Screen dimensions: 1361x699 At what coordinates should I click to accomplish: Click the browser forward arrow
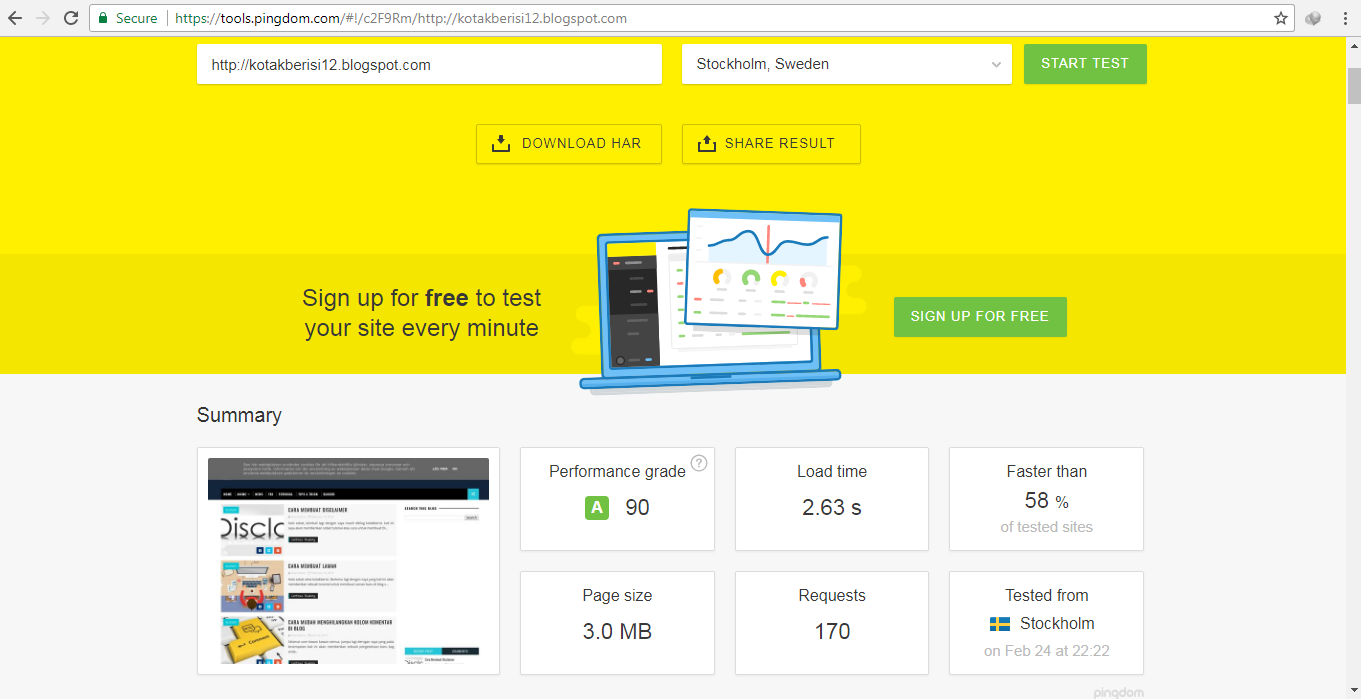(43, 18)
